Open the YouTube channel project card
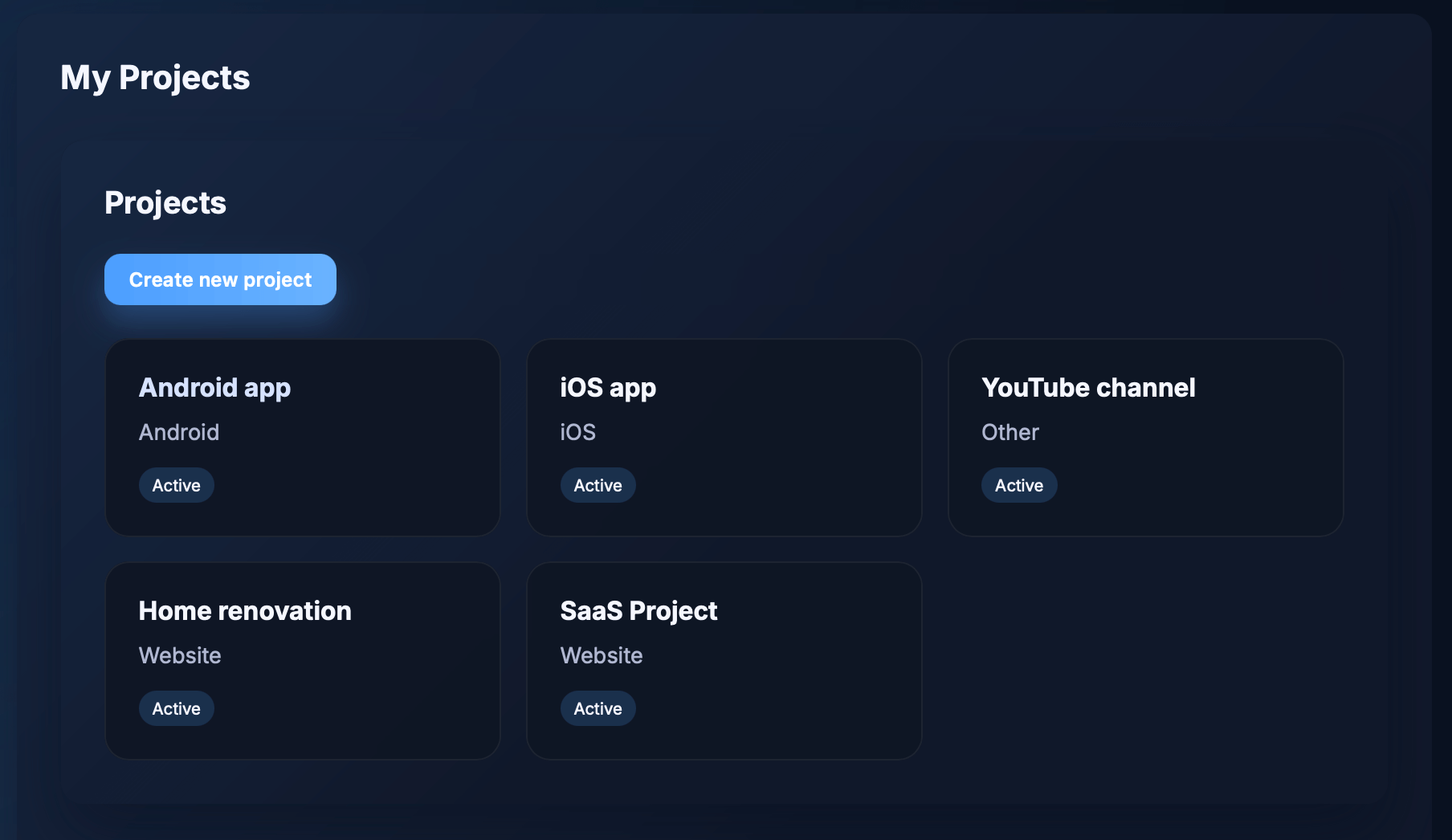Viewport: 1452px width, 840px height. click(1145, 438)
